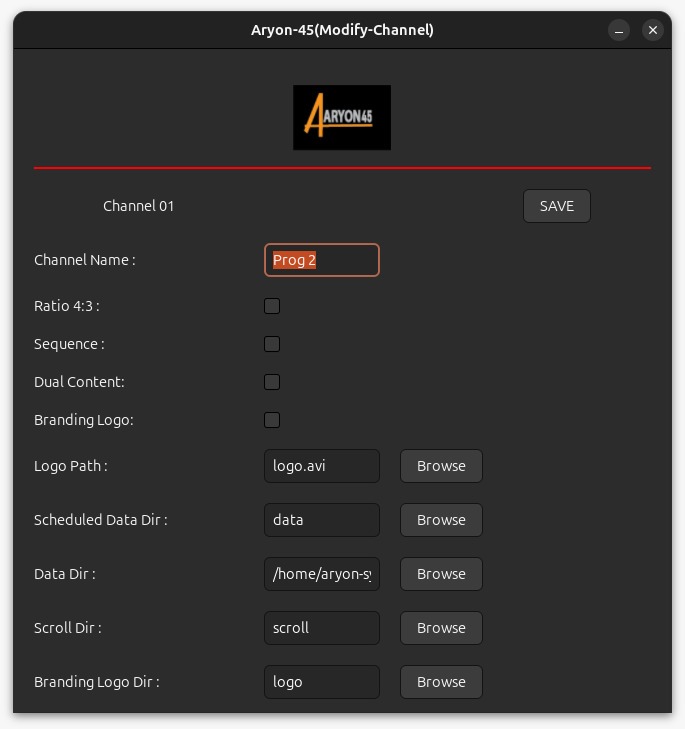Browse for the Scroll Dir folder

point(441,628)
